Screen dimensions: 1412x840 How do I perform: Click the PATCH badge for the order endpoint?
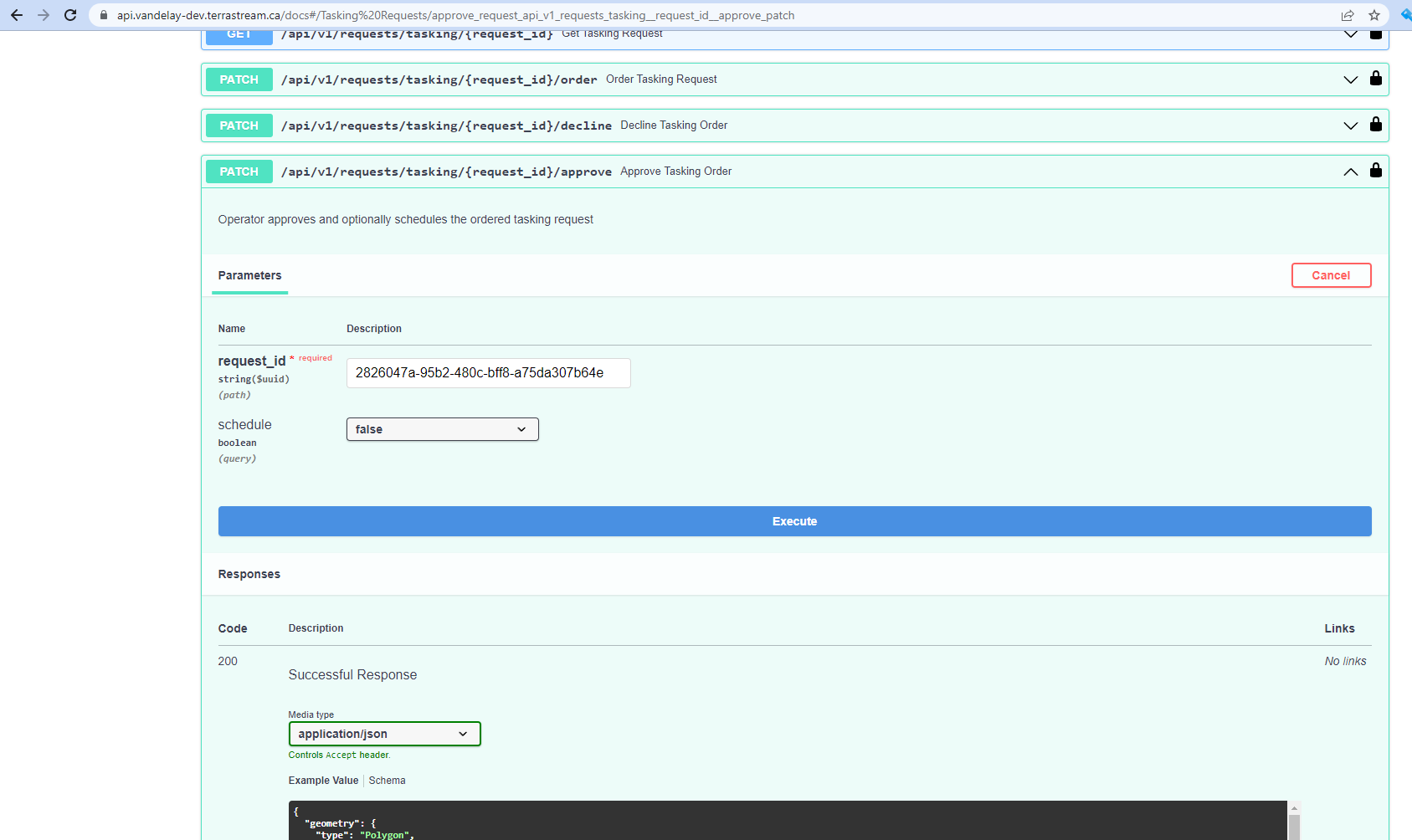[x=239, y=79]
